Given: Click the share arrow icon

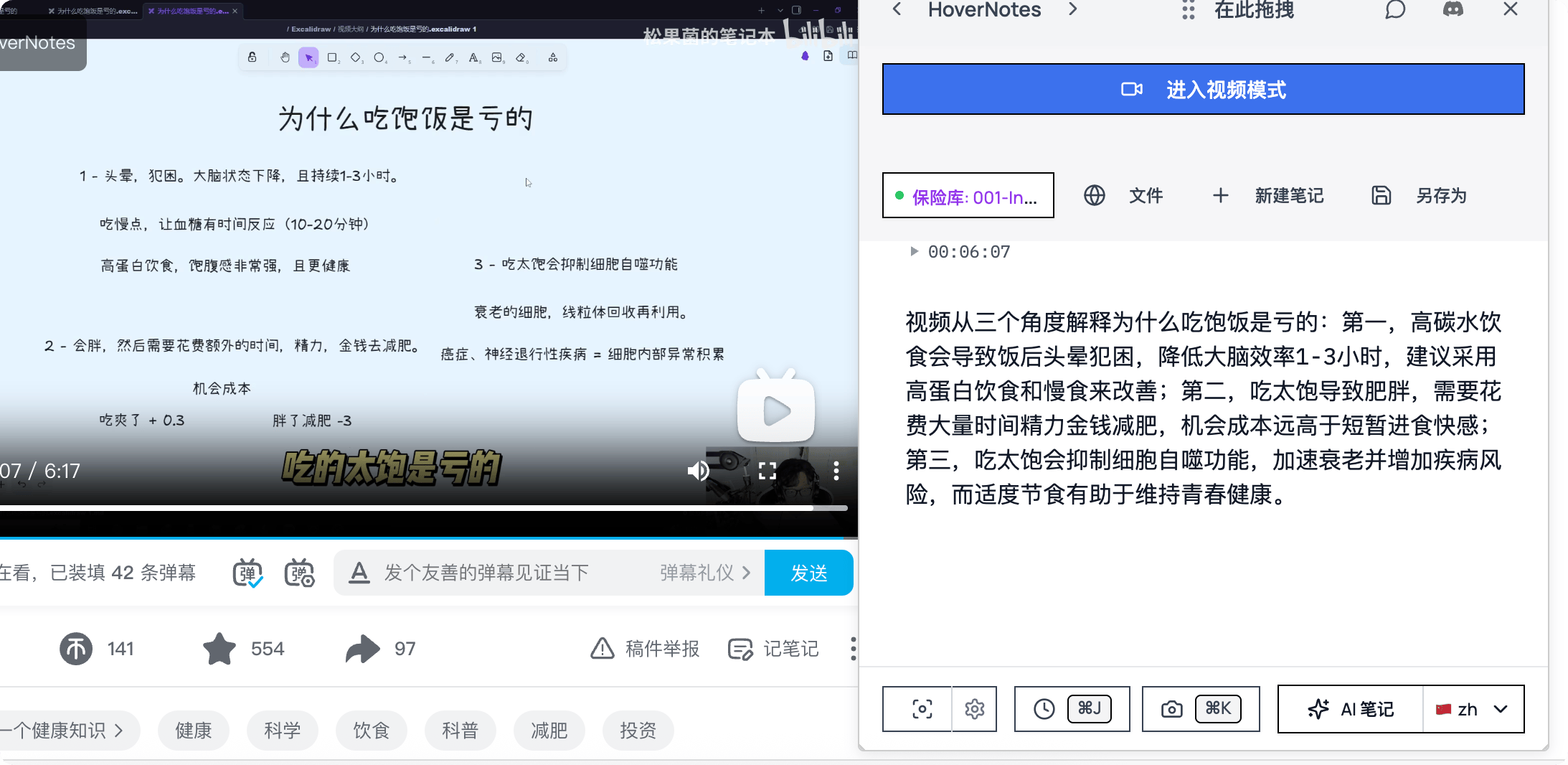Looking at the screenshot, I should click(363, 649).
